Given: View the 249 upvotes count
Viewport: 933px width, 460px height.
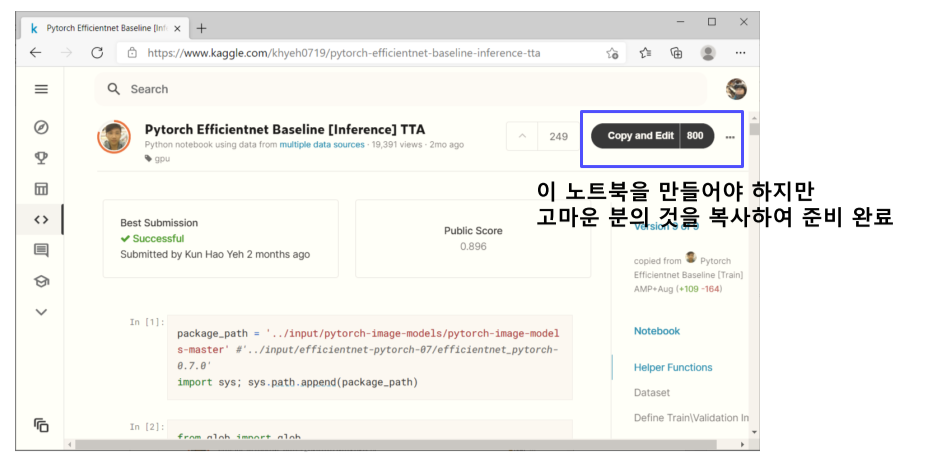Looking at the screenshot, I should pyautogui.click(x=559, y=136).
